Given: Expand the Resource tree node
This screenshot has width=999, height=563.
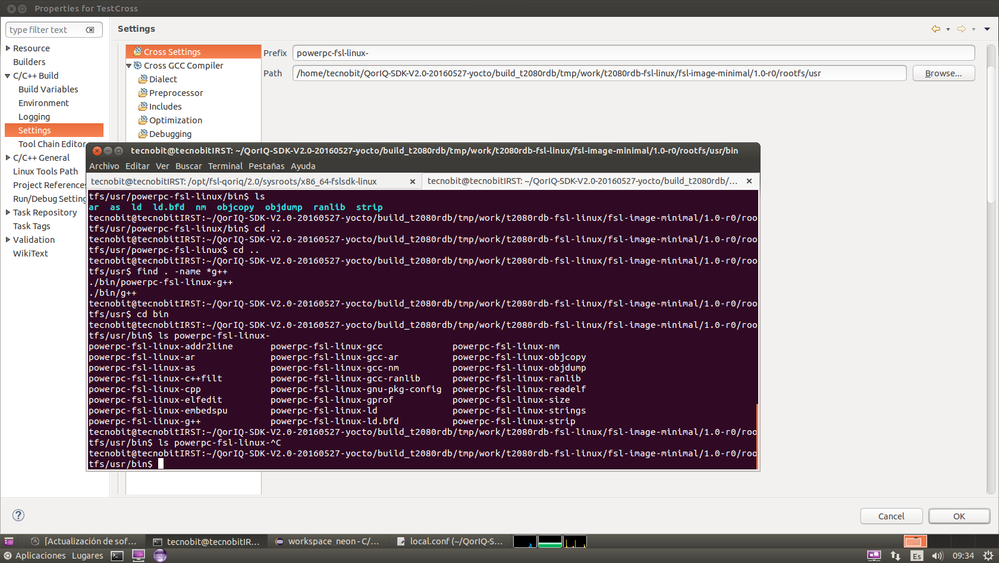Looking at the screenshot, I should (x=8, y=48).
